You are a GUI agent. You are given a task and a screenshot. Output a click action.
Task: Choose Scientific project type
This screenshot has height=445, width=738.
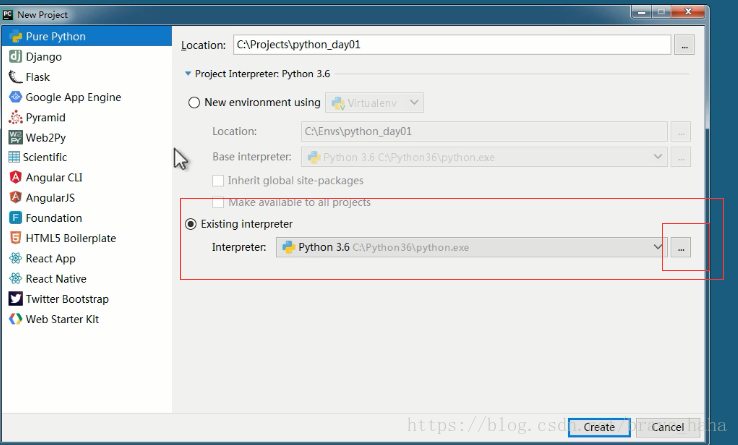pos(87,157)
